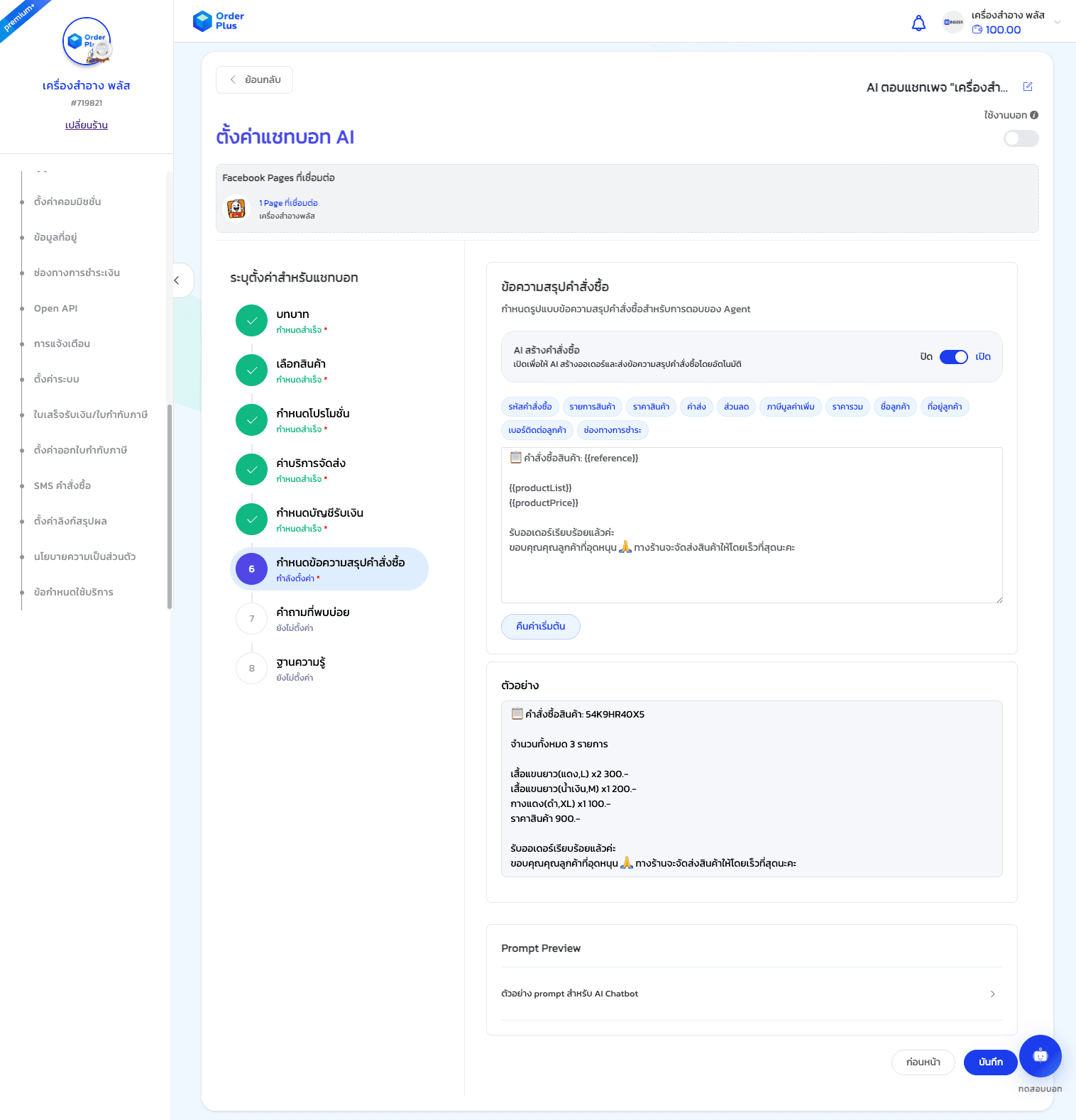Click the edit icon next to AI chatbot title
1076x1120 pixels.
[x=1028, y=87]
